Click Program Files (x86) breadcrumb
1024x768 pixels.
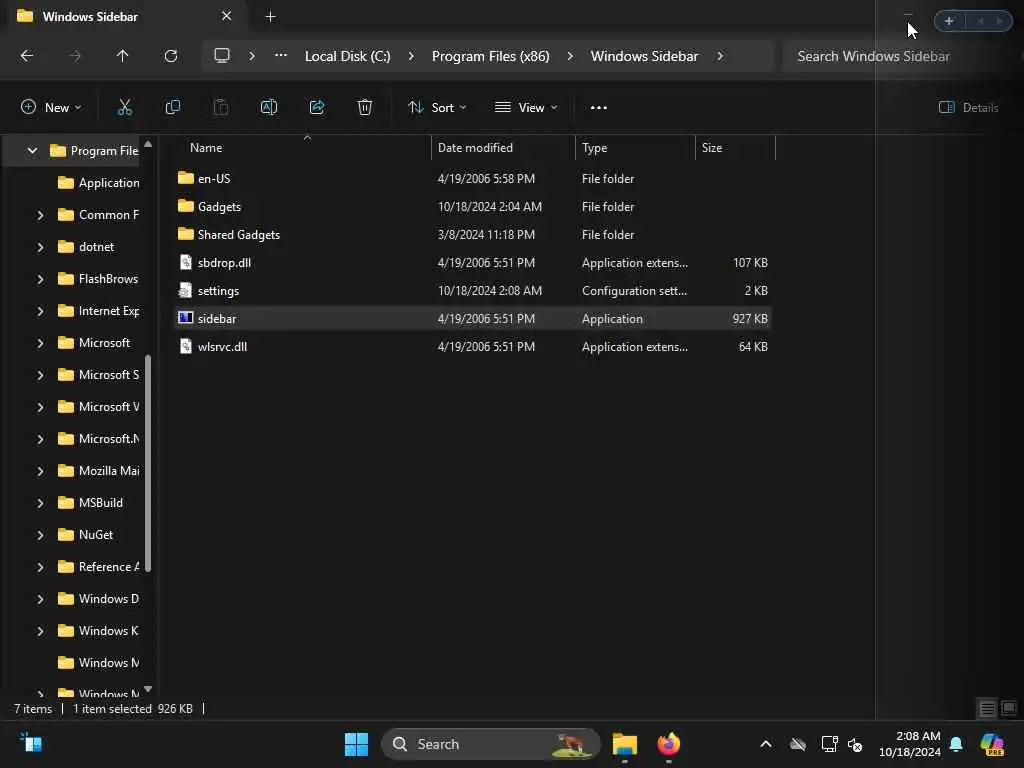490,56
